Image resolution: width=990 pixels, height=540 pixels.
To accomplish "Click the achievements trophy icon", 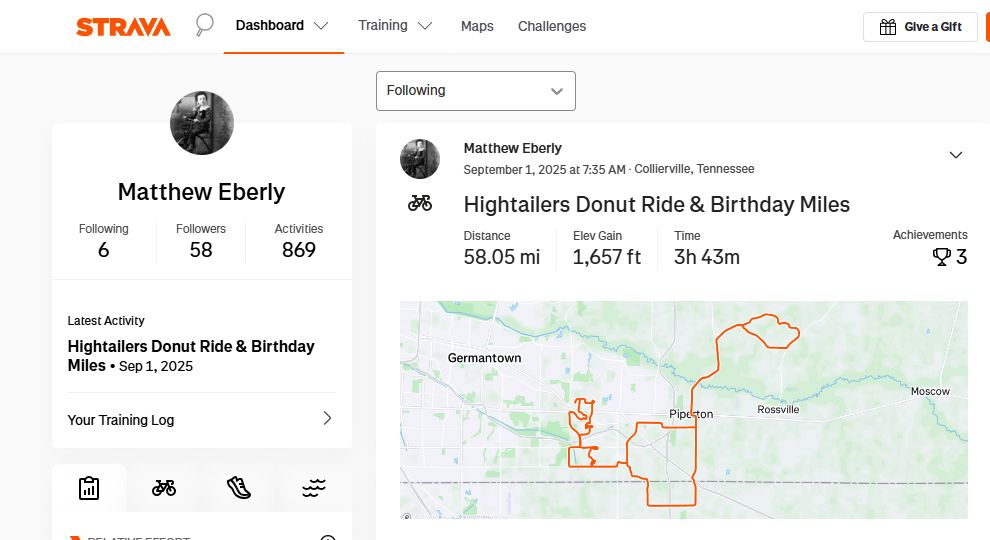I will pos(941,256).
